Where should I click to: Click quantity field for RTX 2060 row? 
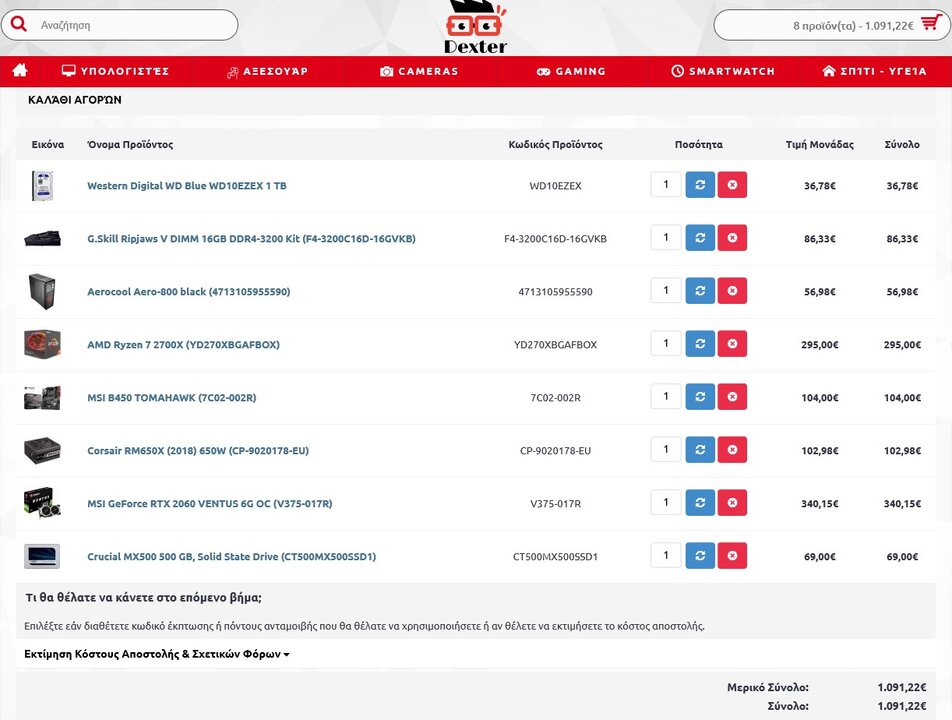666,503
